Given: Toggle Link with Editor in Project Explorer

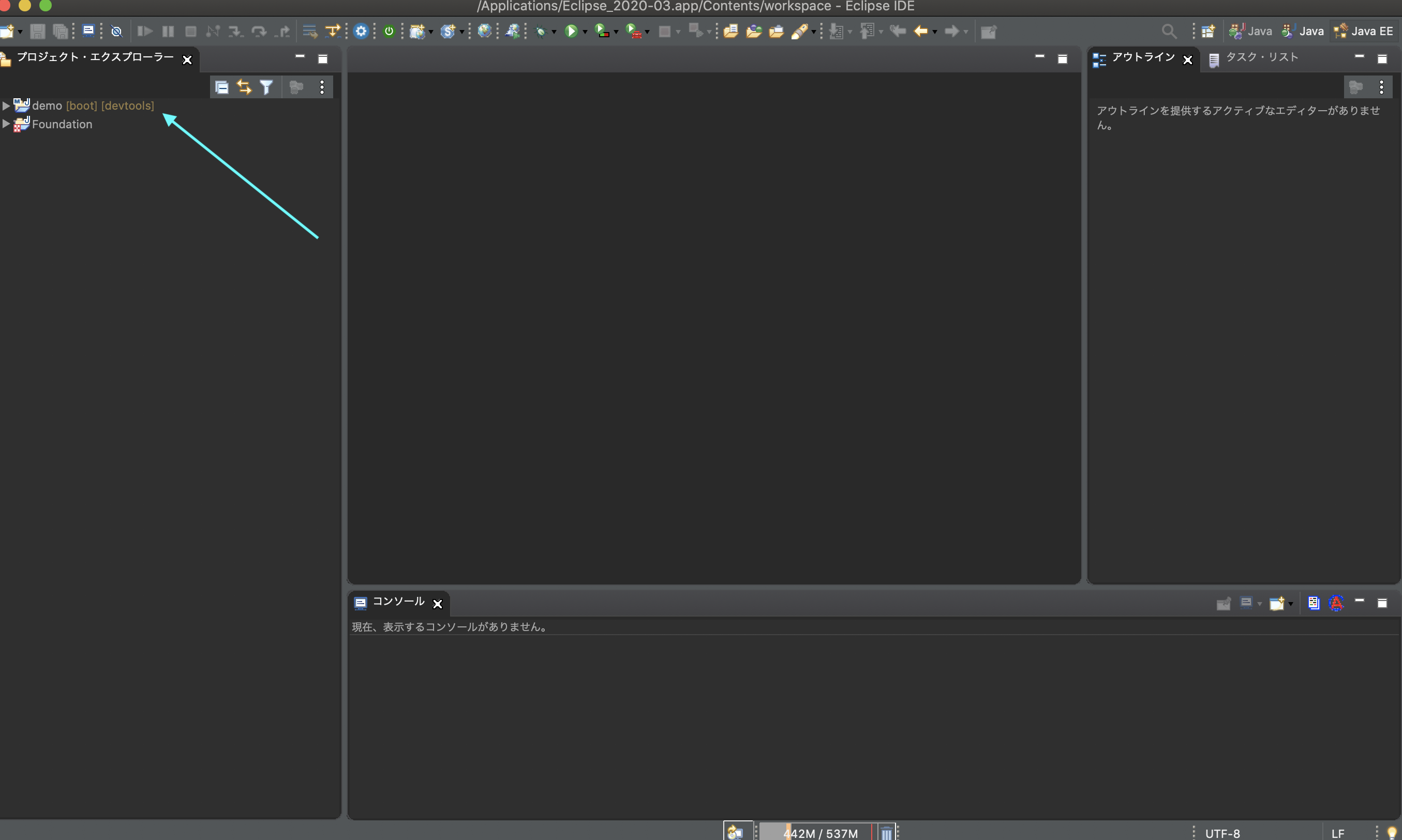Looking at the screenshot, I should [244, 87].
